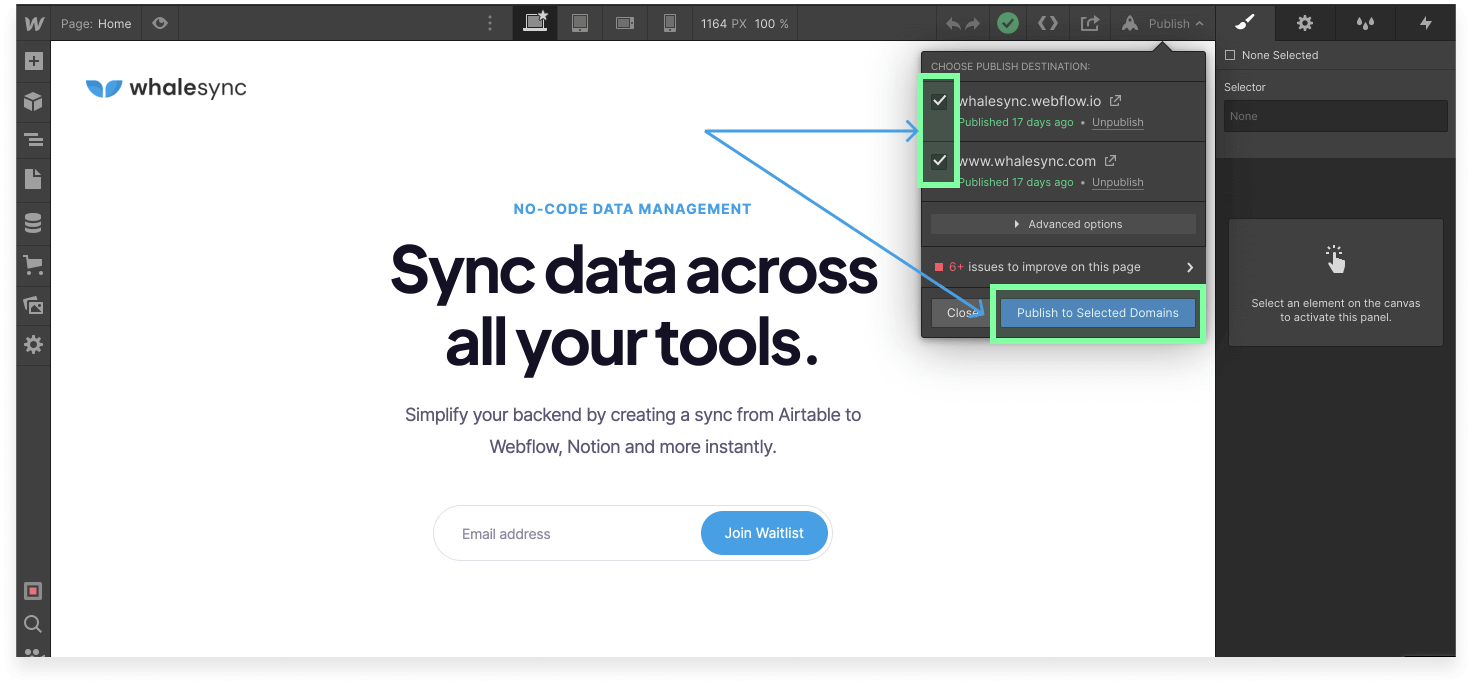This screenshot has width=1472, height=685.
Task: Open the Symbols cube panel
Action: 33,101
